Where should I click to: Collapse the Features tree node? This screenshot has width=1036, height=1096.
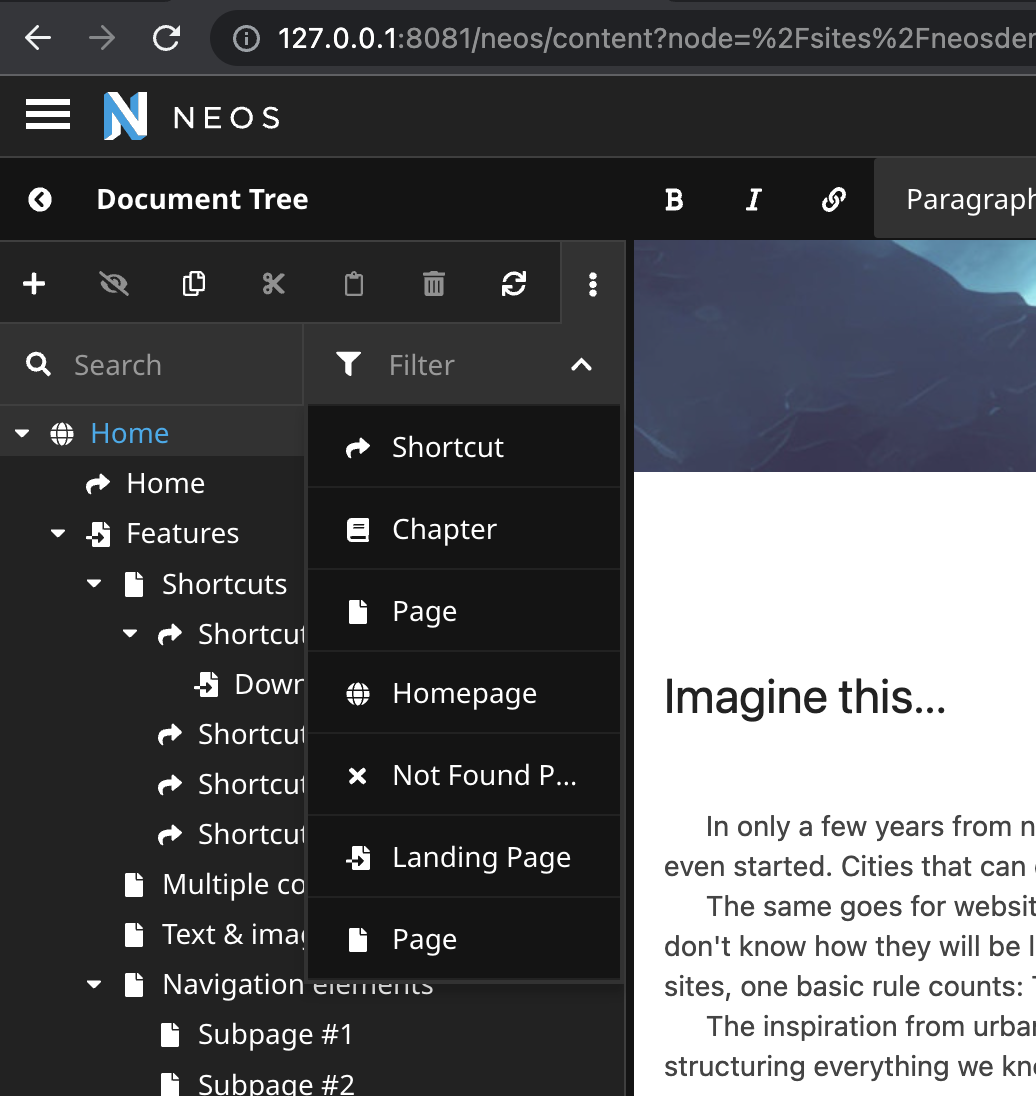(57, 533)
